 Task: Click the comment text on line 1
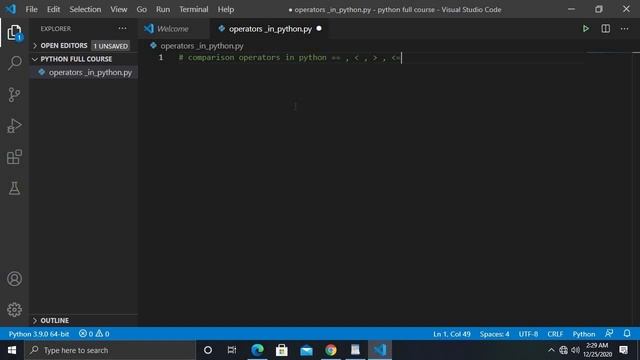click(x=290, y=58)
